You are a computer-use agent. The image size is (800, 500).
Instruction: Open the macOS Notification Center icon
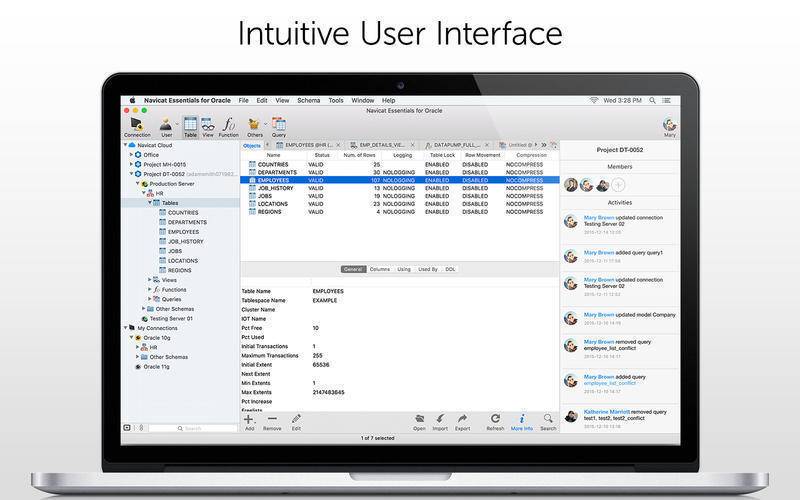pyautogui.click(x=666, y=101)
